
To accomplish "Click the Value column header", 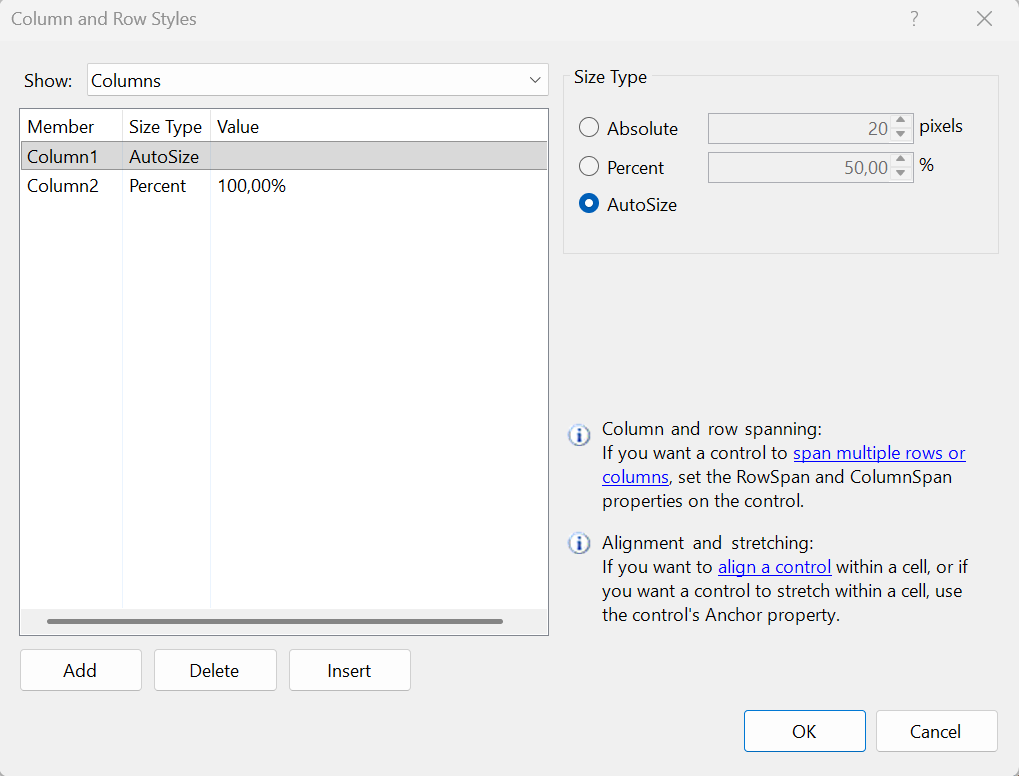I will (x=379, y=126).
